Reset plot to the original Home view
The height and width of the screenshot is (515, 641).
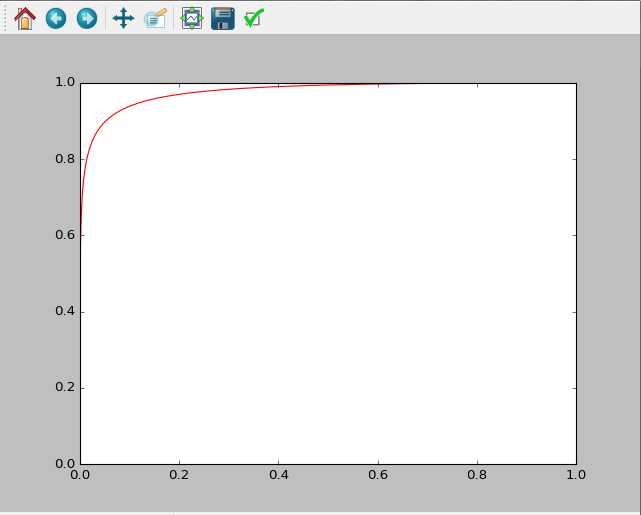[25, 18]
